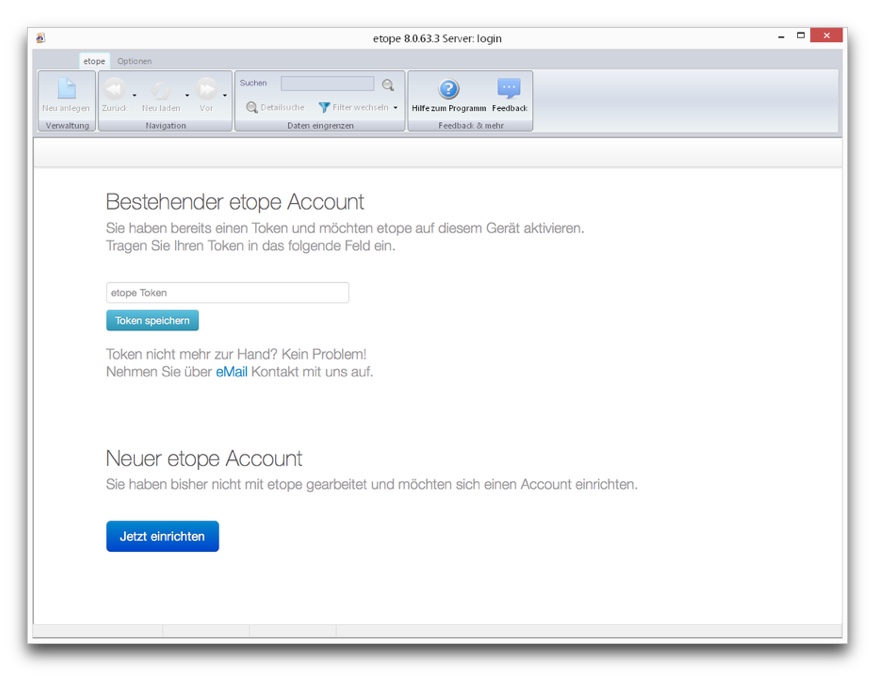The image size is (872, 677).
Task: Follow the eMail contact link
Action: pyautogui.click(x=231, y=372)
